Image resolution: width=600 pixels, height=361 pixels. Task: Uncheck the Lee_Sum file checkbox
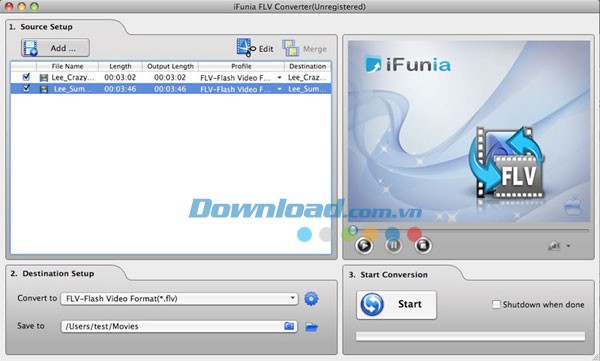[x=26, y=88]
